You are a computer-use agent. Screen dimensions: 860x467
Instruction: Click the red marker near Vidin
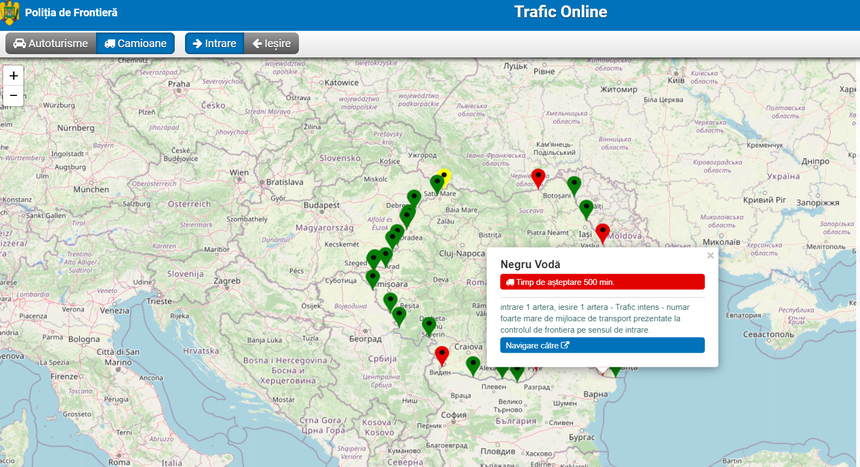441,355
